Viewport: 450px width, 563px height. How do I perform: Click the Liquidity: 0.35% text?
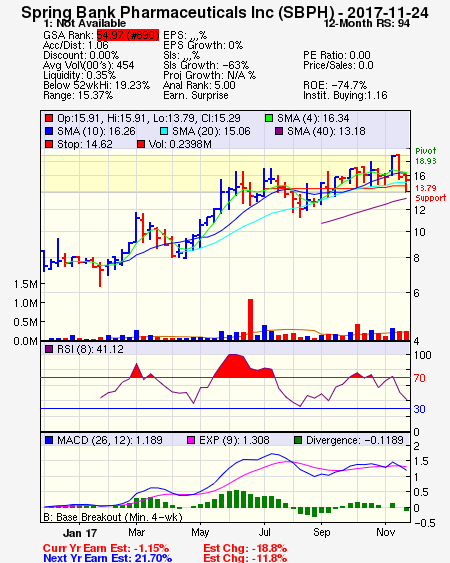click(x=79, y=75)
